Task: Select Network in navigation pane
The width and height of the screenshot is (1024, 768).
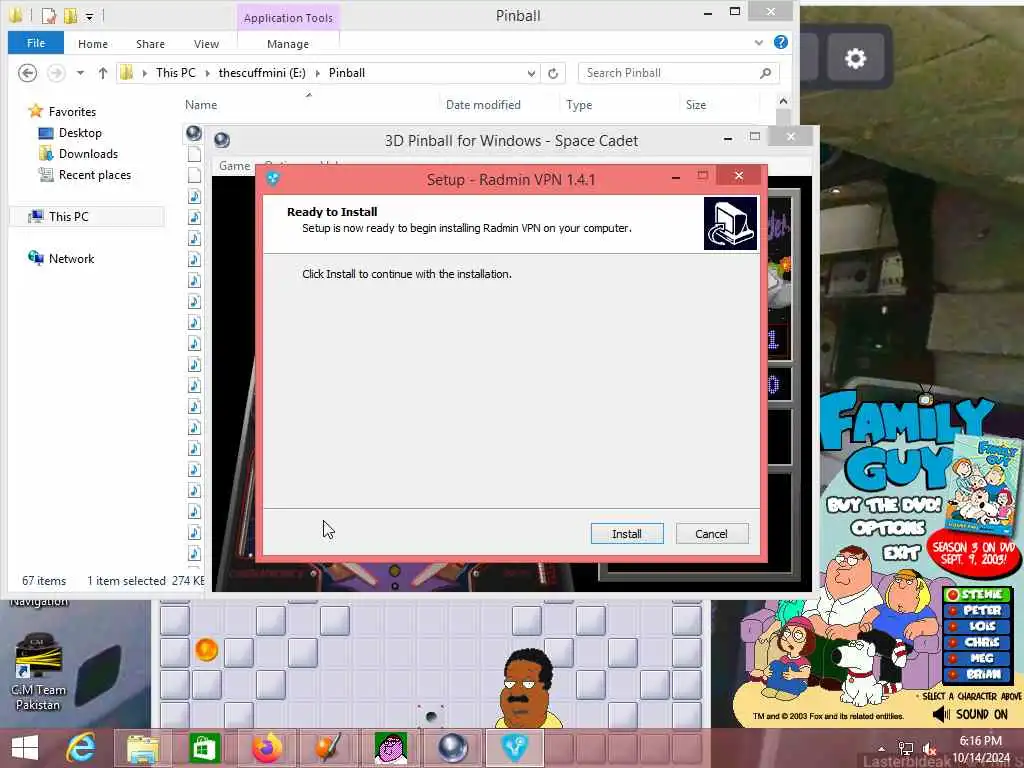Action: pyautogui.click(x=71, y=259)
